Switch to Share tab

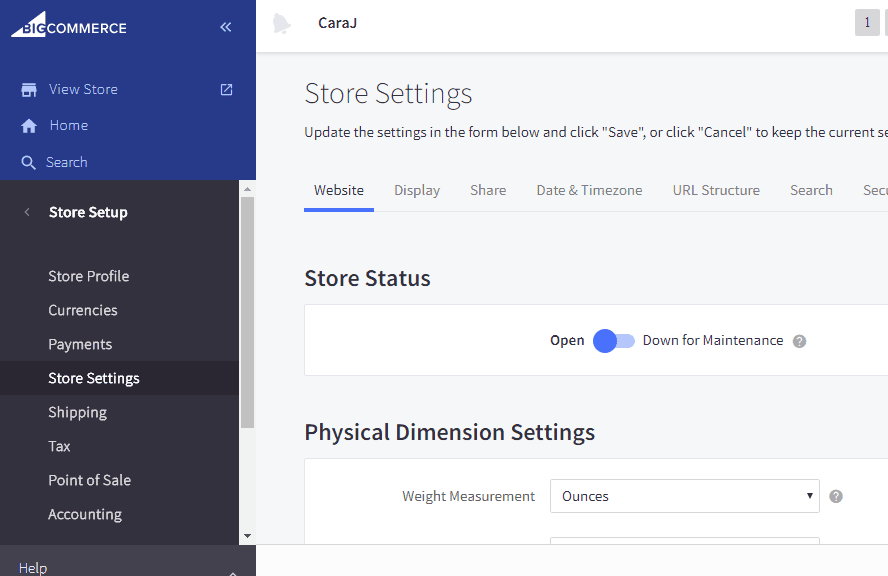488,190
